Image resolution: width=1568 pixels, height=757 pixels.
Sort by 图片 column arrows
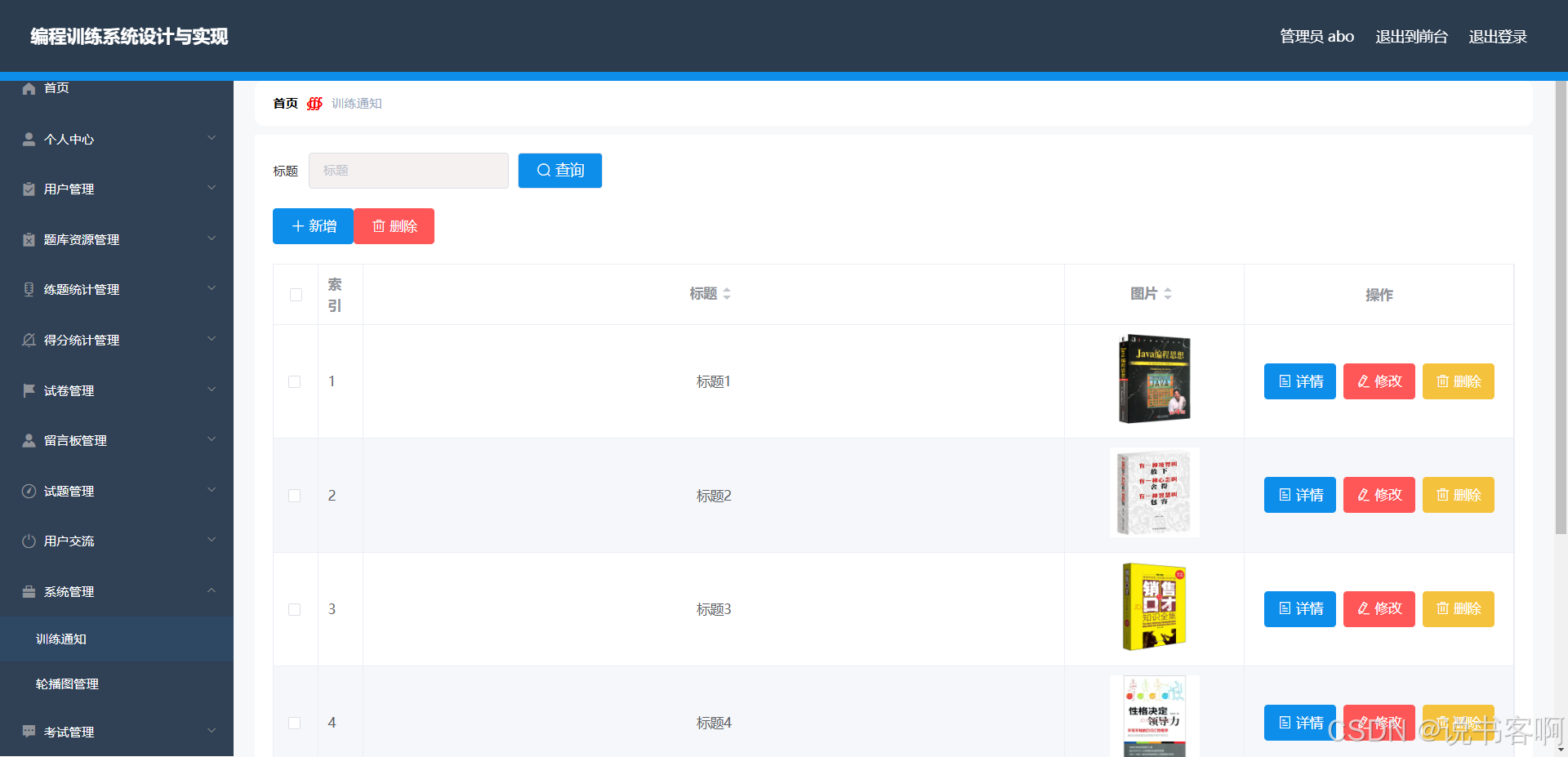tap(1168, 294)
